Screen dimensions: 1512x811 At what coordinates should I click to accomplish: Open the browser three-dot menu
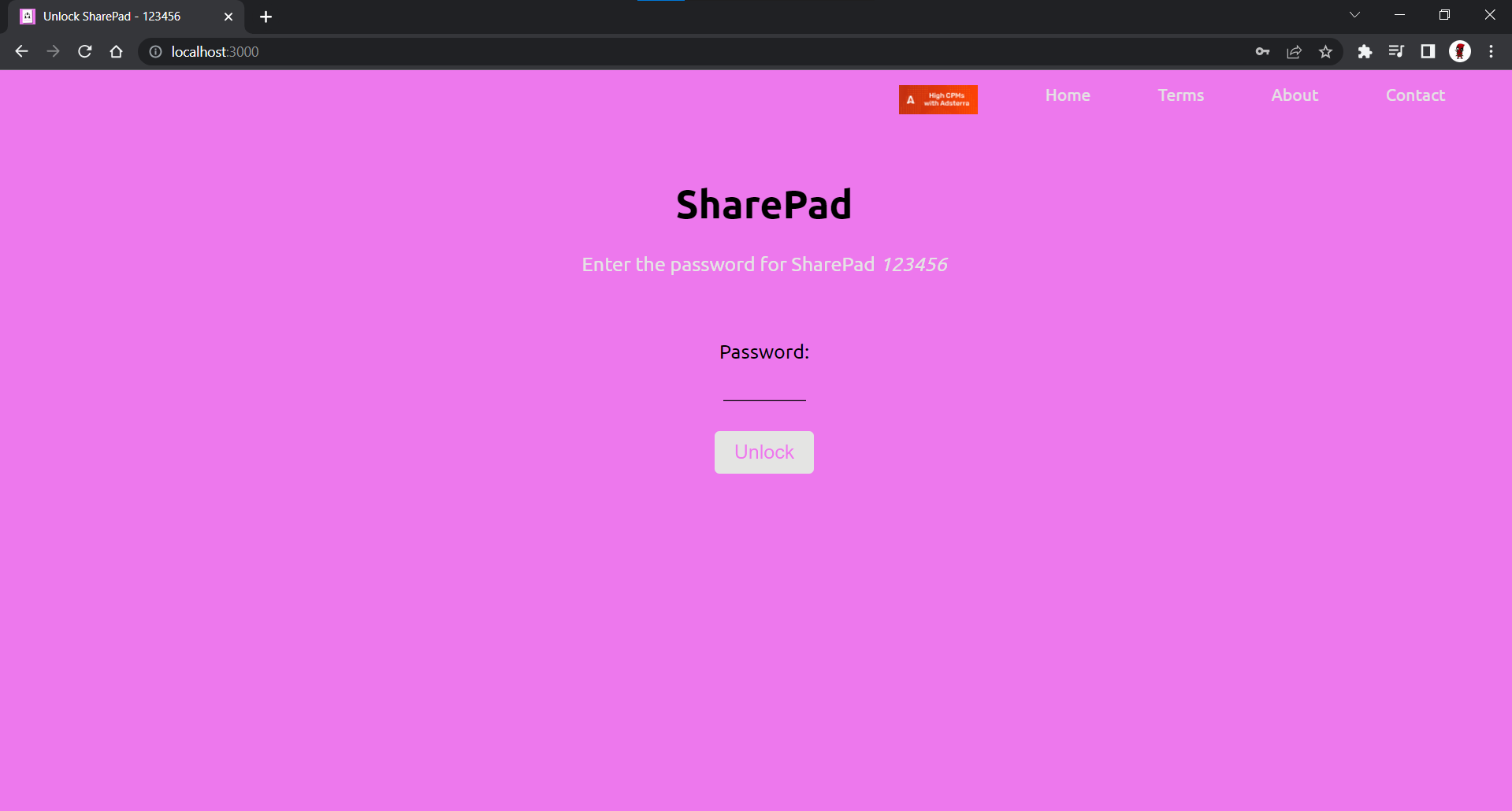[1490, 51]
